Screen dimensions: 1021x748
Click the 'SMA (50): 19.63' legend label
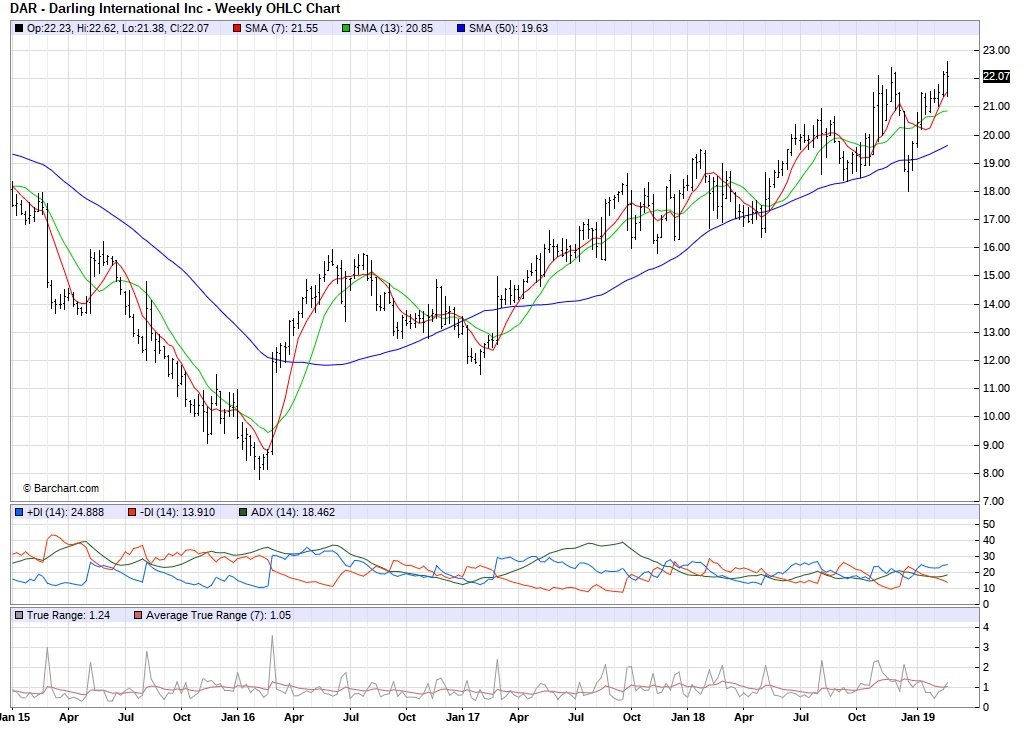click(509, 29)
